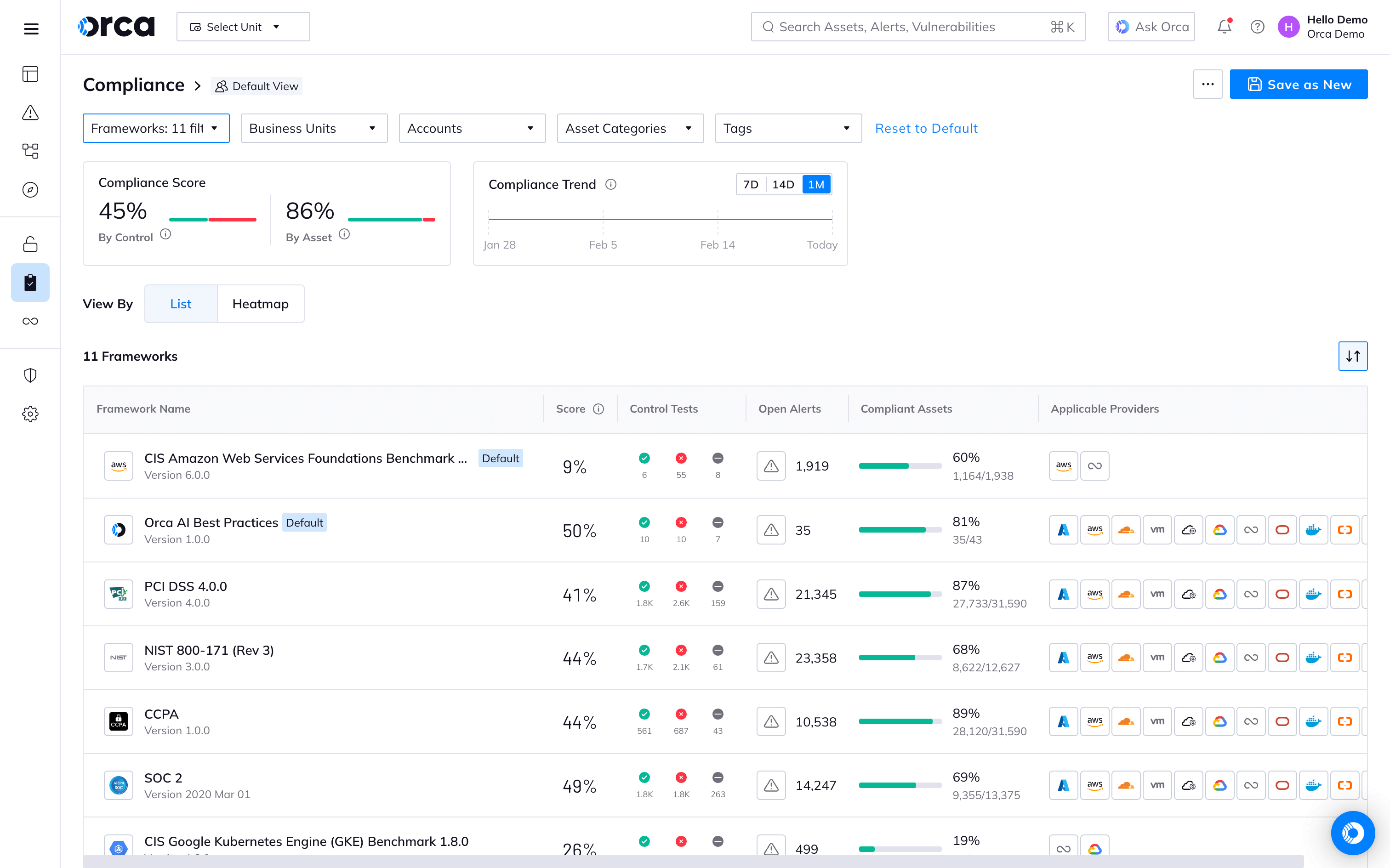This screenshot has height=868, width=1390.
Task: Click Azure provider icon in PCI DSS row
Action: pyautogui.click(x=1063, y=594)
